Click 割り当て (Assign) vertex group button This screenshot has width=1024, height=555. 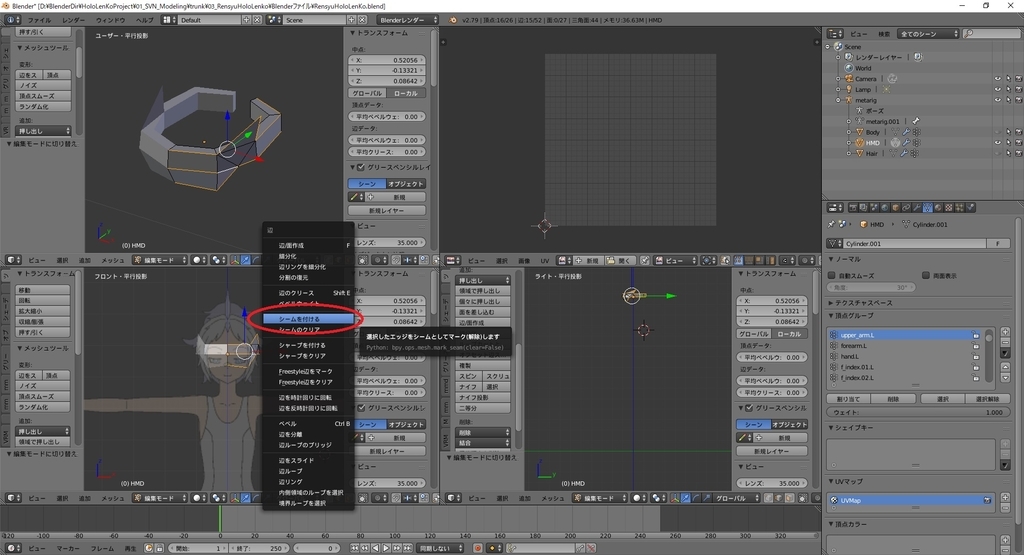[x=848, y=399]
